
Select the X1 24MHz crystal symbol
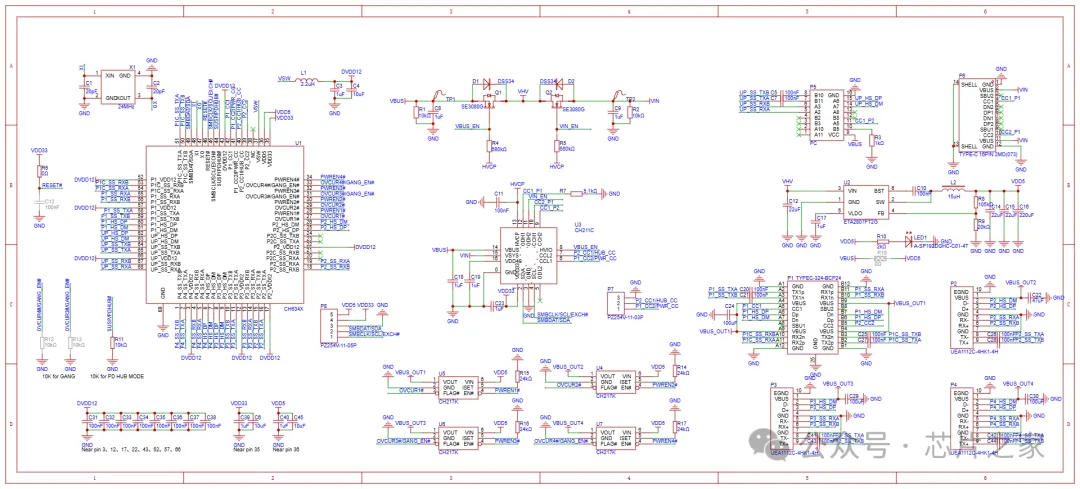[x=118, y=86]
